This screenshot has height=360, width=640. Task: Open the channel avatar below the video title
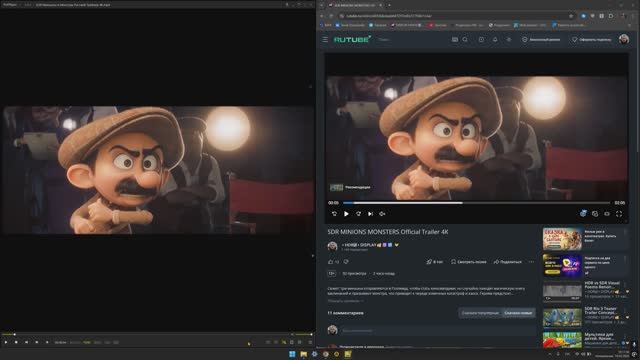[332, 246]
